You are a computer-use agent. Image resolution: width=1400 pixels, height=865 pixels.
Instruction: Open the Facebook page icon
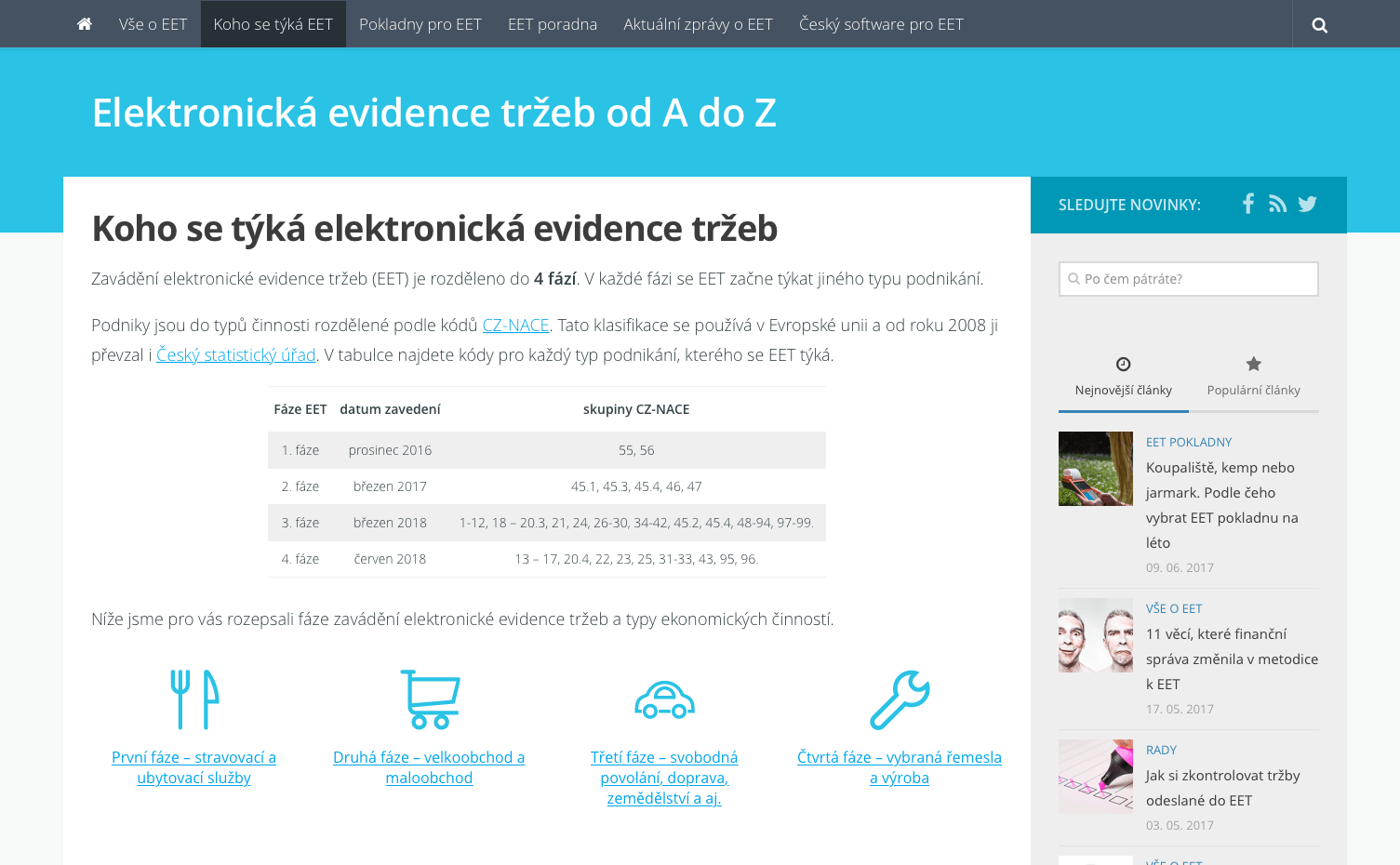[1248, 204]
